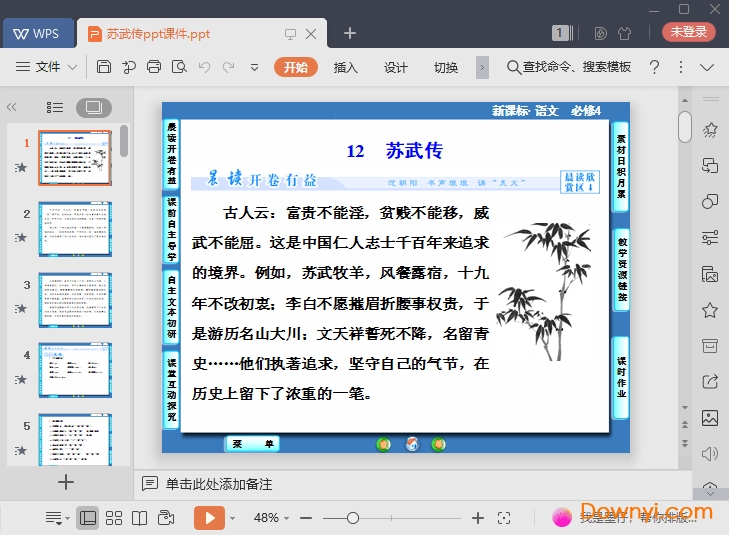Close the 苏武传ppt课件.ppt tab
Screen dimensions: 729x535
(311, 33)
